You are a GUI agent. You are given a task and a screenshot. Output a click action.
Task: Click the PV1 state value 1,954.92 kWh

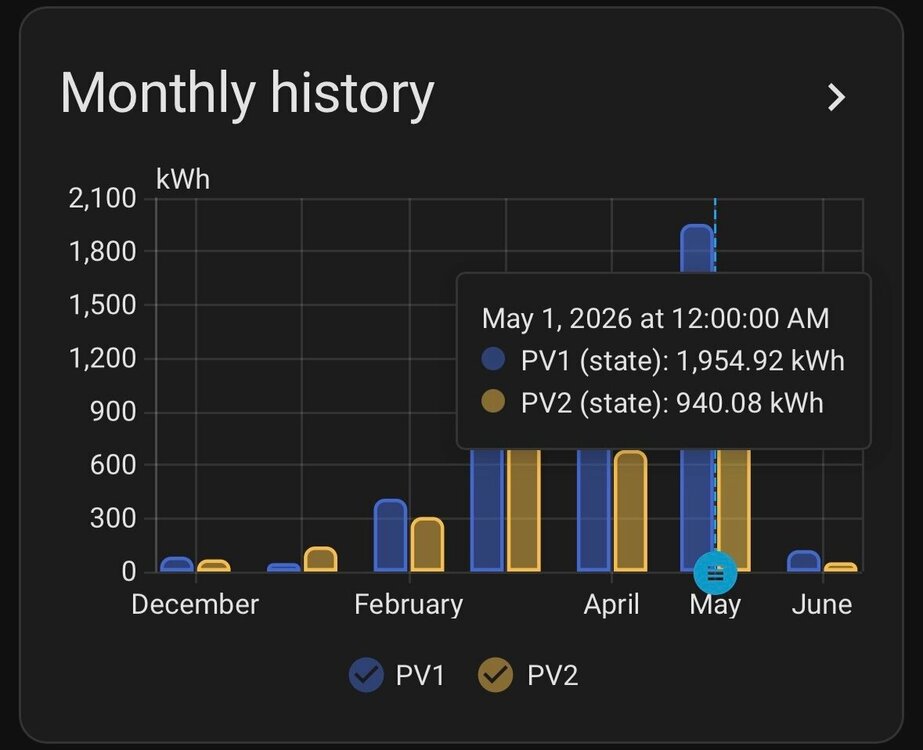pyautogui.click(x=761, y=360)
